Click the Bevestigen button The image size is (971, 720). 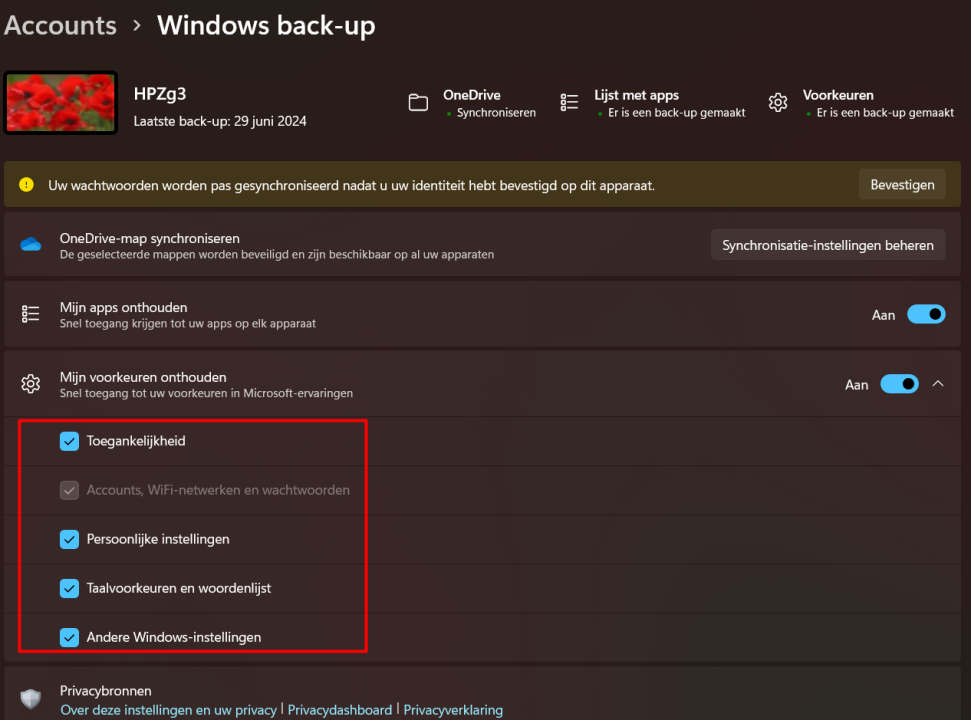901,184
